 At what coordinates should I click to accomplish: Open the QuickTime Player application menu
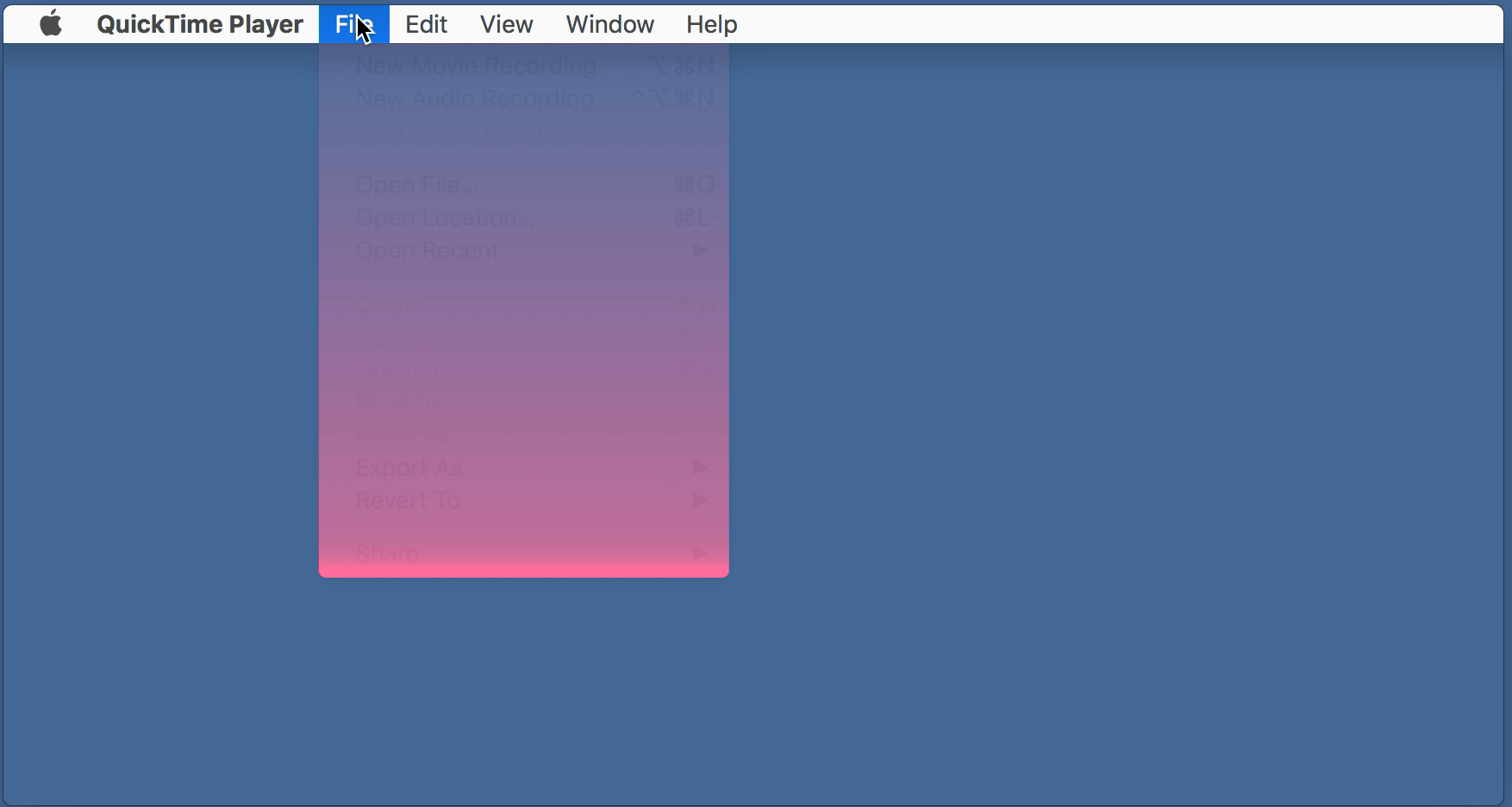200,24
